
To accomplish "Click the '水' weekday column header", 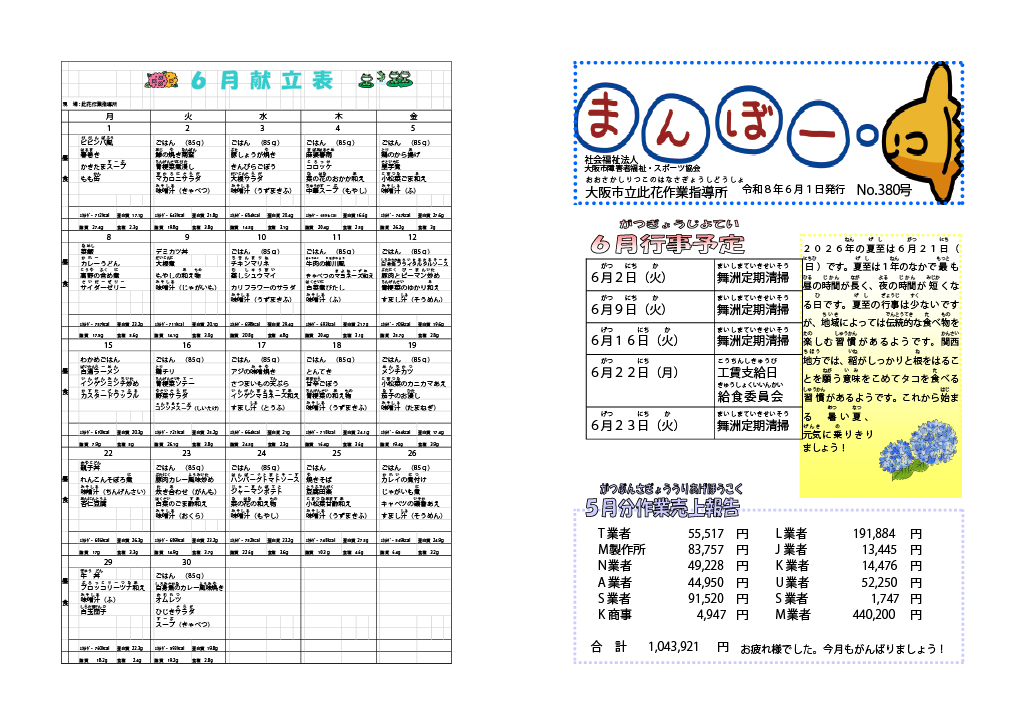I will [x=263, y=116].
